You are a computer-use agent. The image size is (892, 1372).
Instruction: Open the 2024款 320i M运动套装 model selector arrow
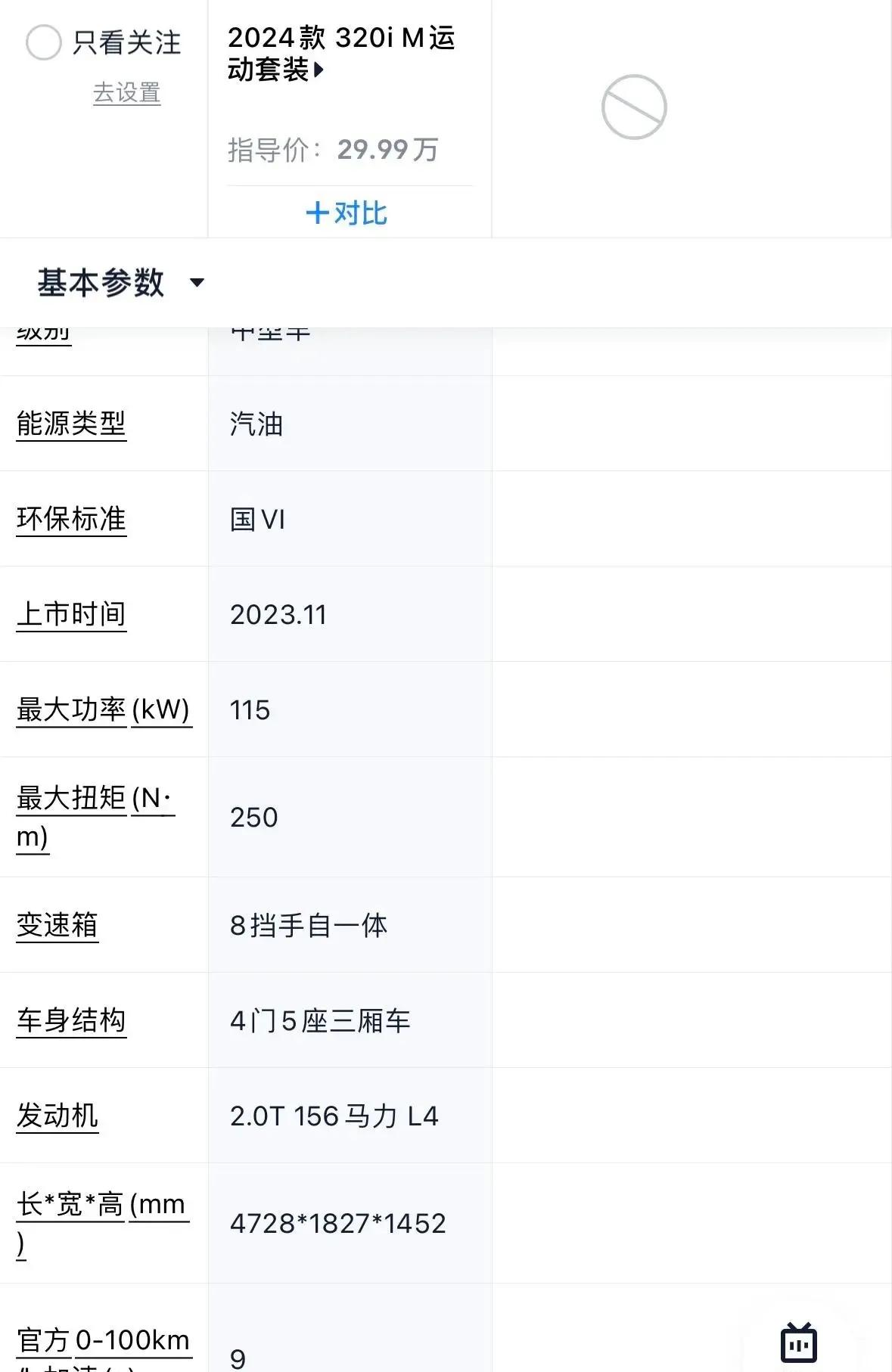[319, 70]
